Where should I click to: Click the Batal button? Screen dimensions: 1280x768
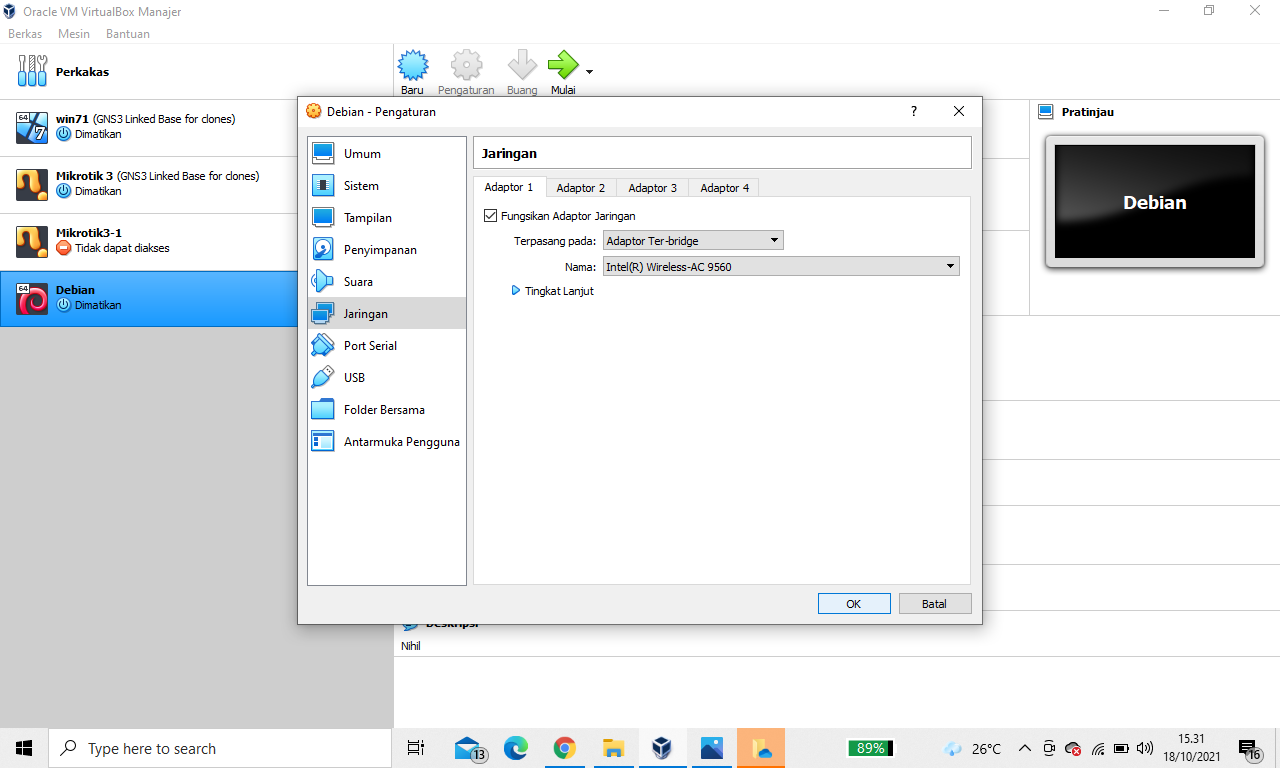point(935,603)
